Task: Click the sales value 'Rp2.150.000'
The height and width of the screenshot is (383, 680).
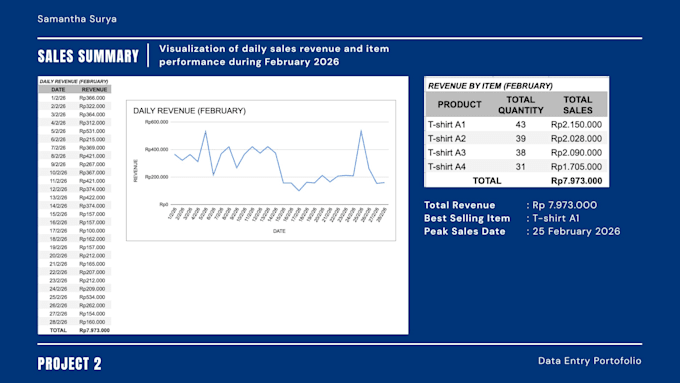Action: tap(576, 124)
